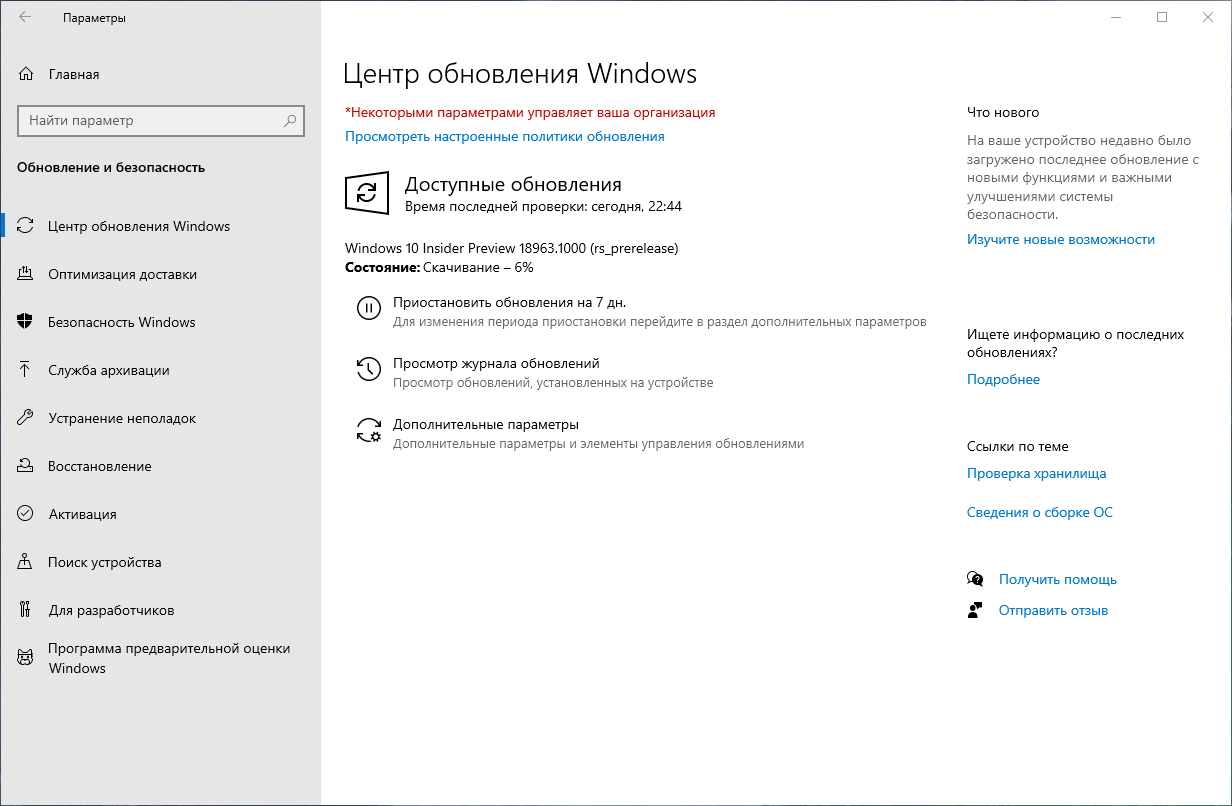
Task: Open configured update policies link
Action: (504, 136)
